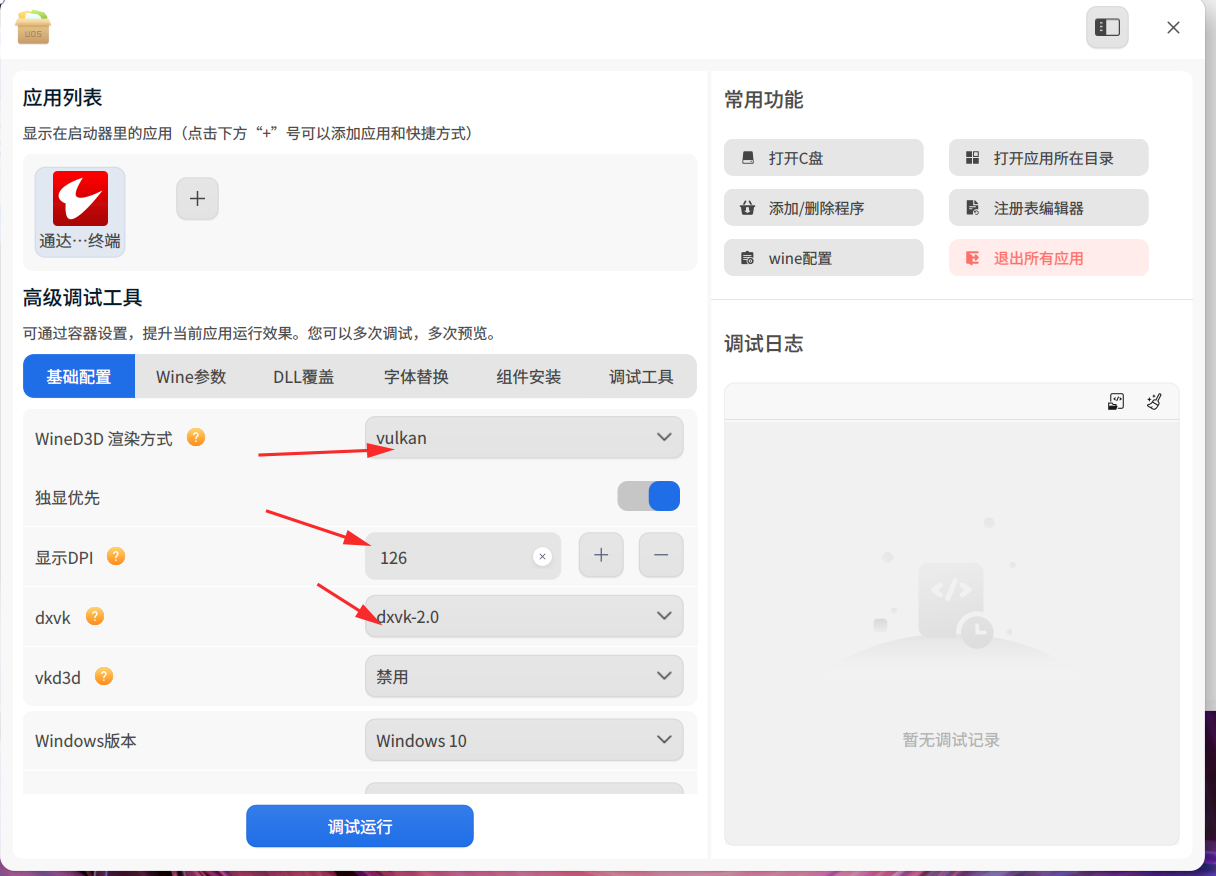
Task: Click the 暂无调试记录 text
Action: [951, 740]
